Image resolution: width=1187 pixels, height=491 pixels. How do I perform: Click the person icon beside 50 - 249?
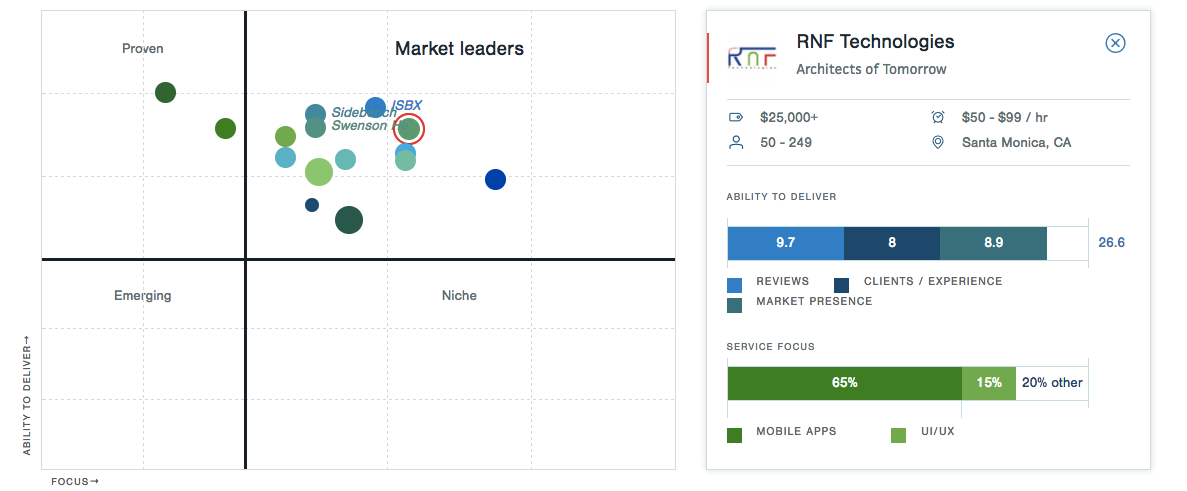(735, 142)
